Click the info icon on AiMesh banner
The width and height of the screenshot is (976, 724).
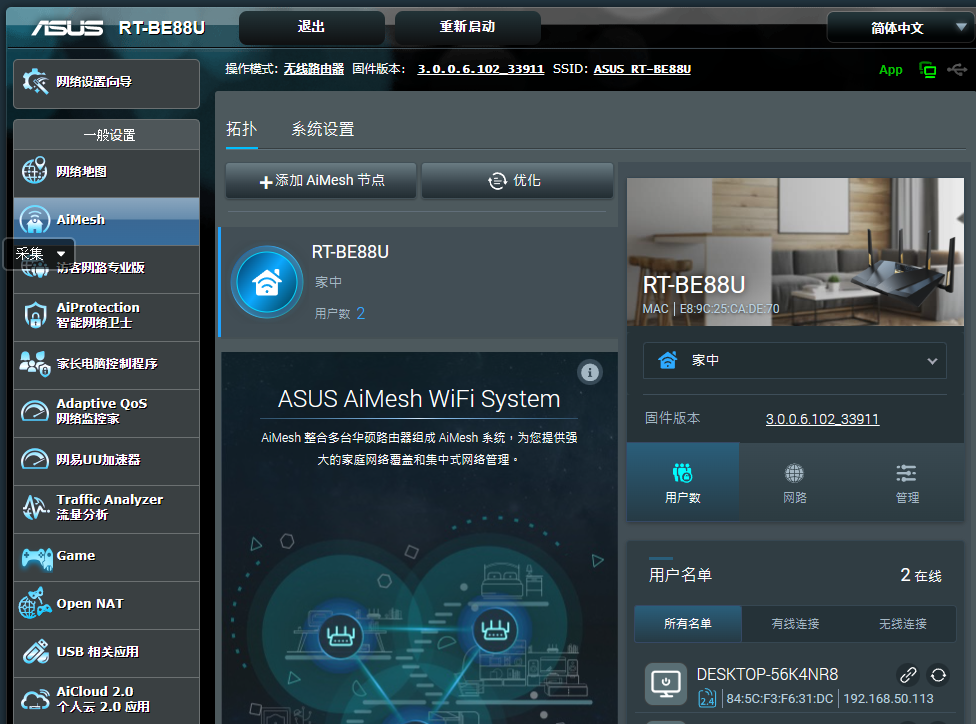(x=590, y=373)
